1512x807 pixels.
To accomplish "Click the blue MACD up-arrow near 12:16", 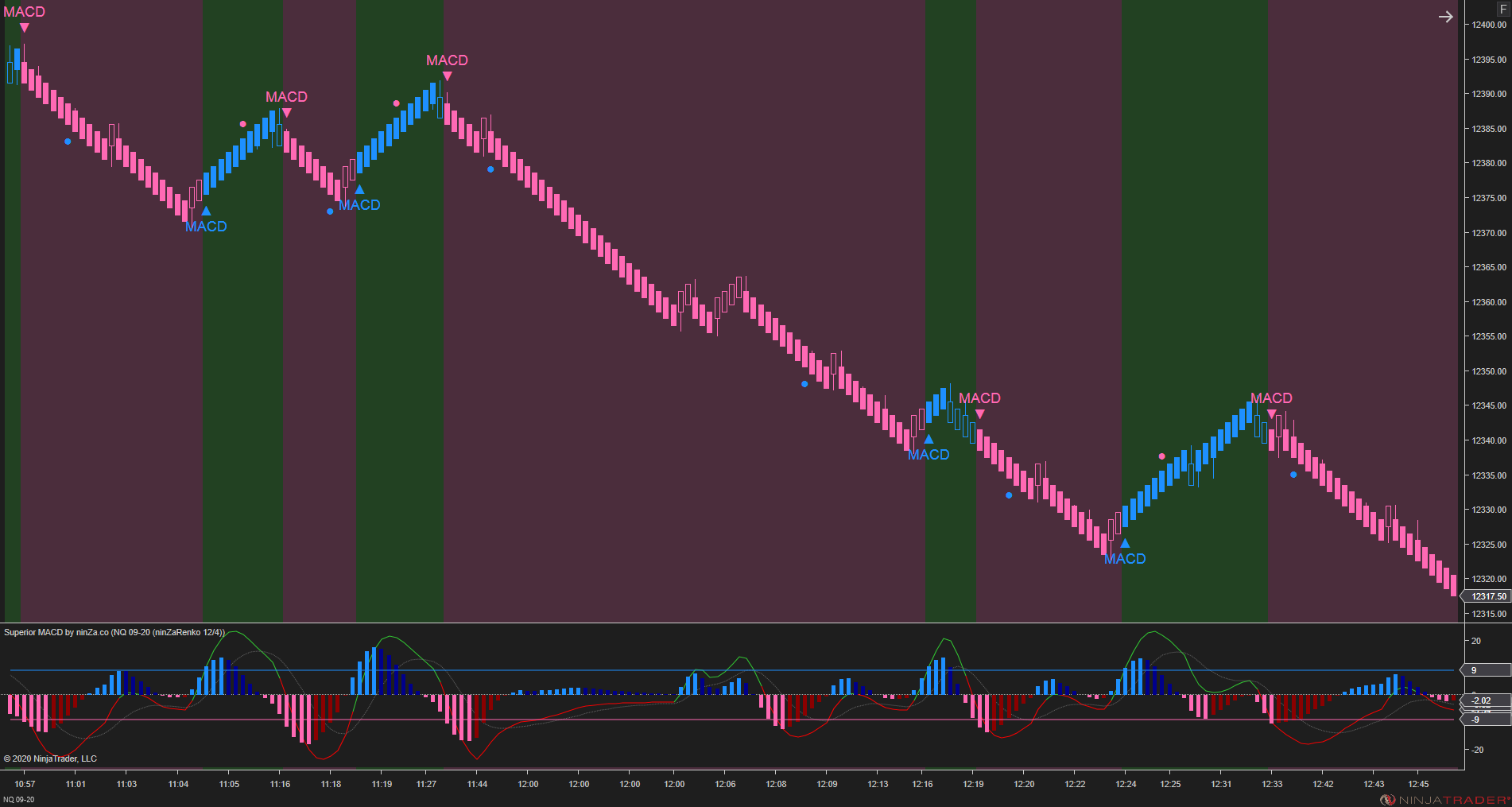I will [929, 438].
